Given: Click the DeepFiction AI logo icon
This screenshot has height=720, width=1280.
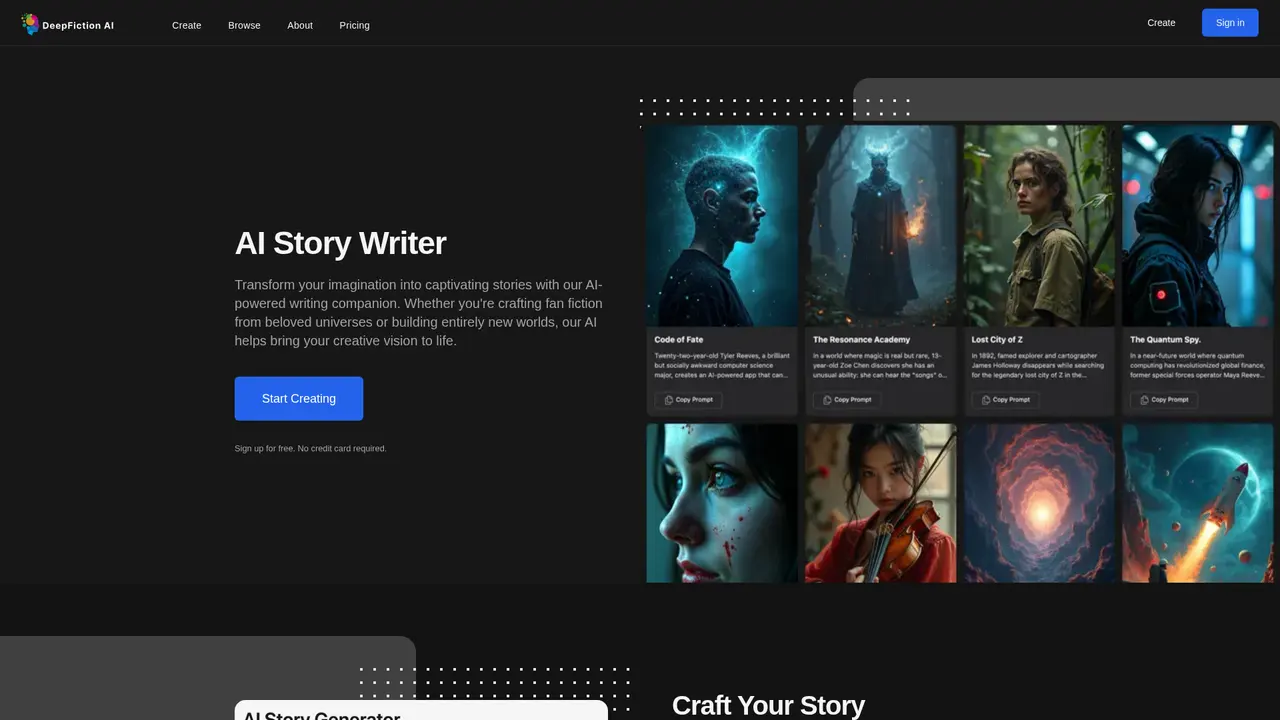Looking at the screenshot, I should click(30, 24).
